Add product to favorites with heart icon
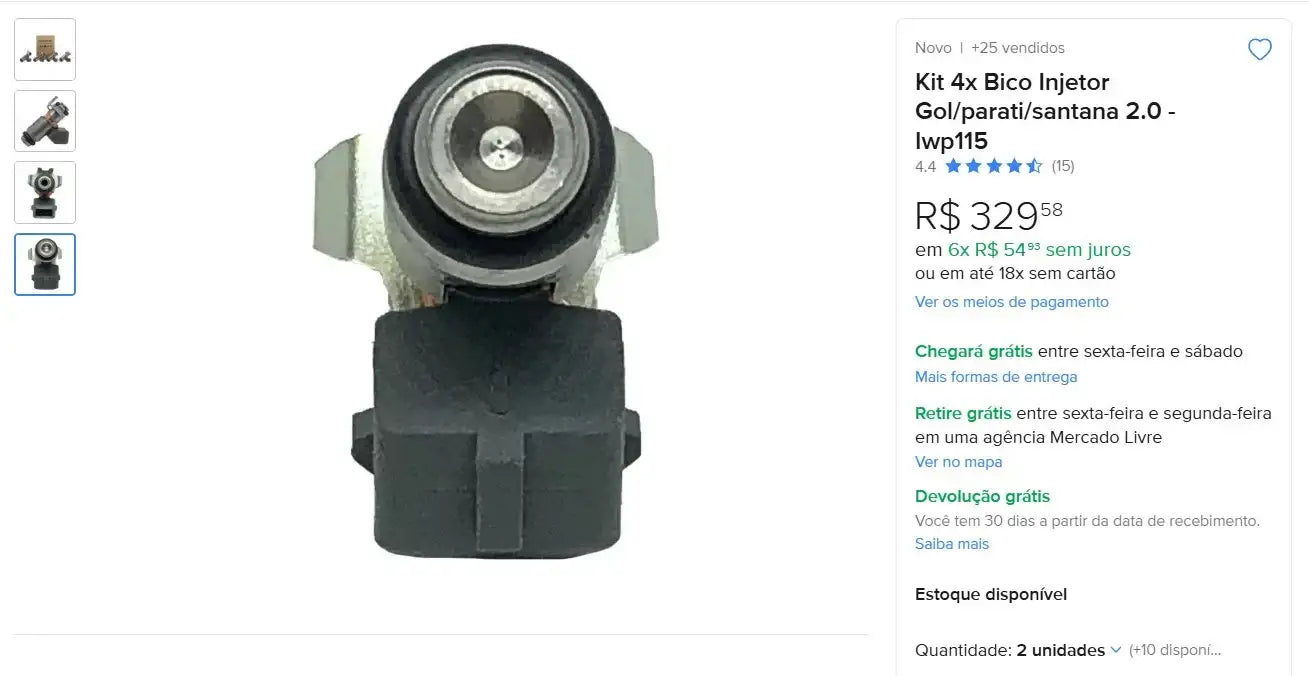Screen dimensions: 1309x676 click(x=1260, y=49)
